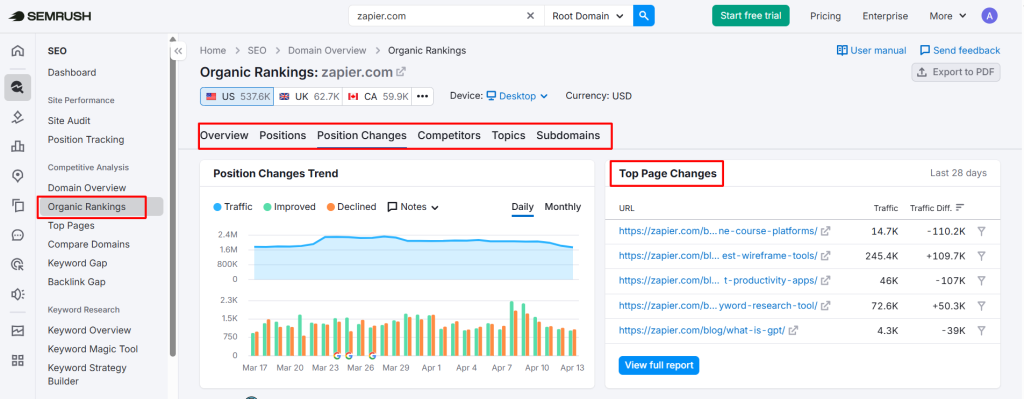Clear the zapier.com search field
Viewport: 1024px width, 399px height.
pos(530,16)
